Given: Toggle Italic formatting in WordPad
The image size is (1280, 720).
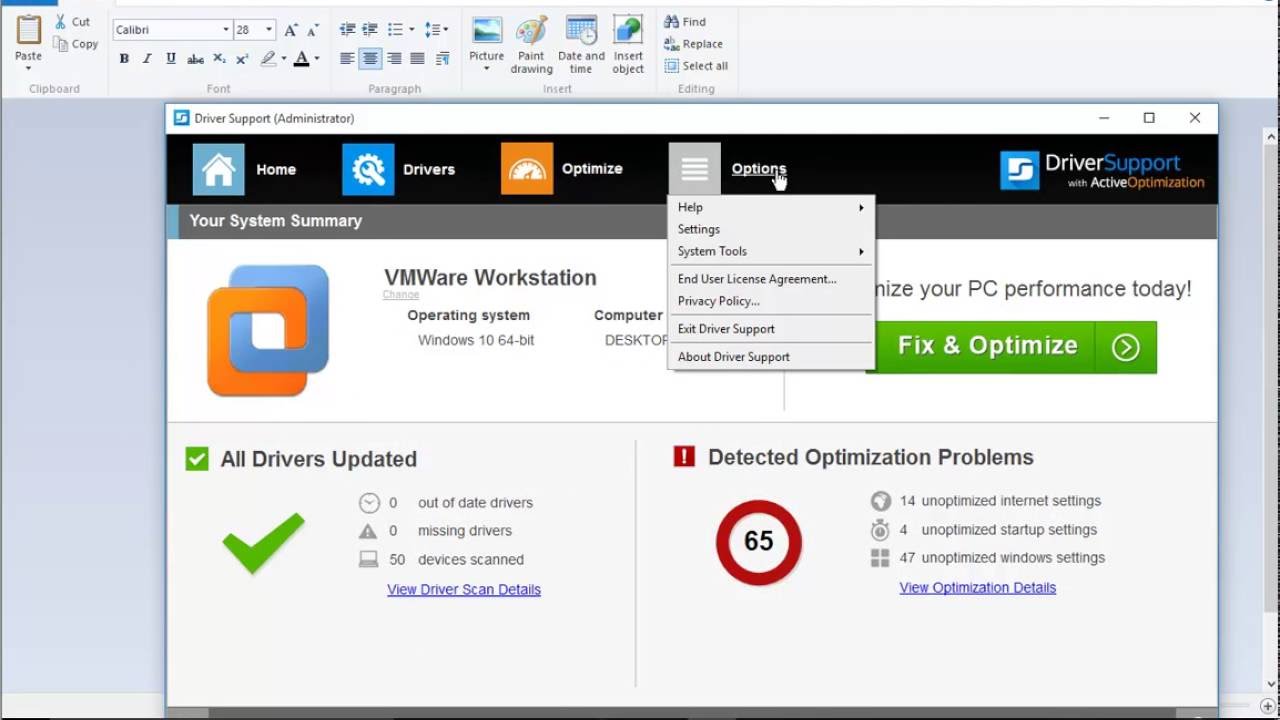Looking at the screenshot, I should pos(147,59).
